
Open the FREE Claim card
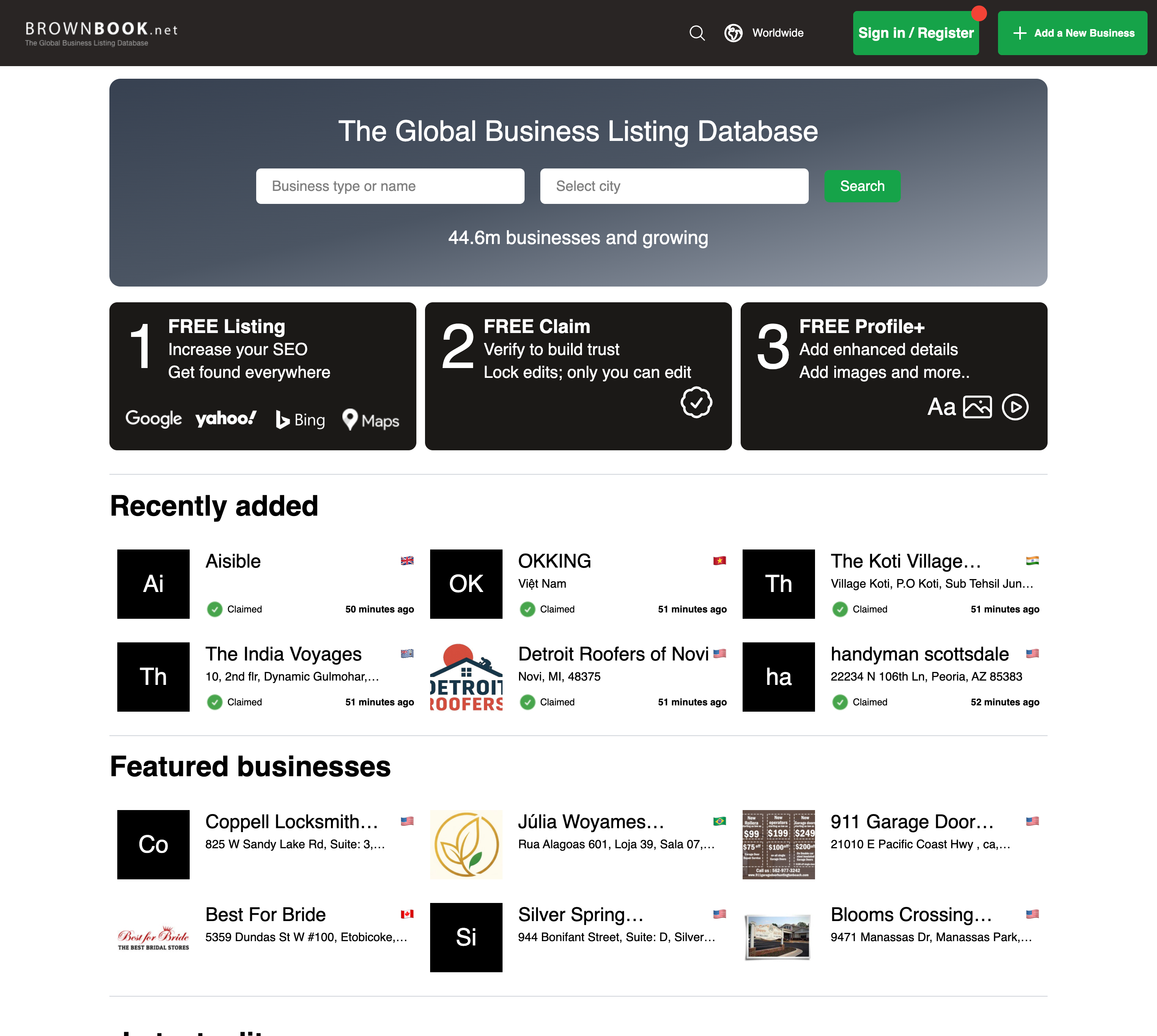point(578,376)
